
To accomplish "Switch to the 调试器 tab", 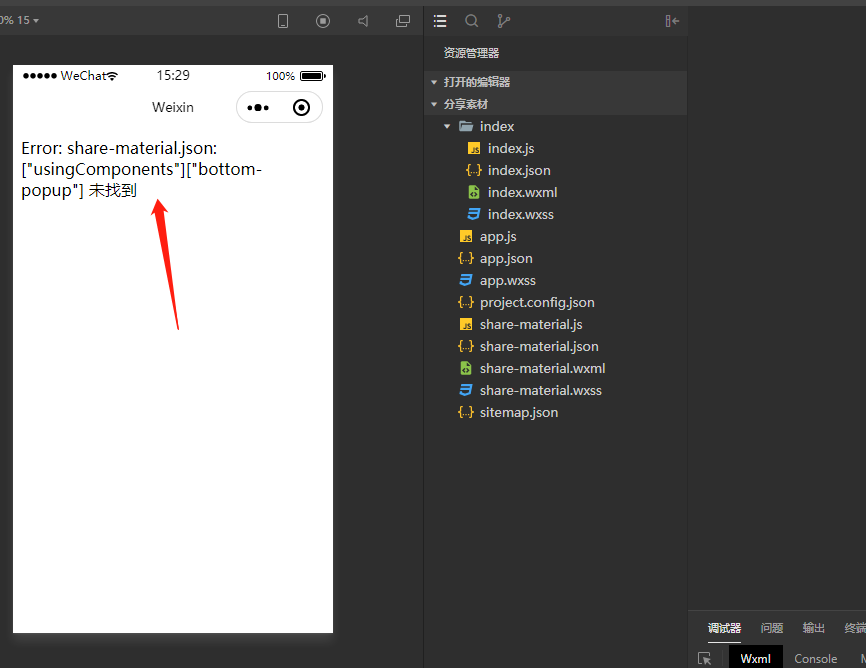I will pos(724,628).
